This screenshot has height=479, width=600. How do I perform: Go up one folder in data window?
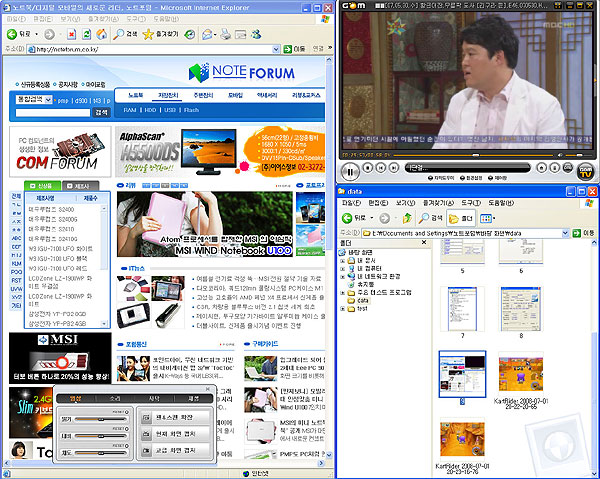point(407,218)
